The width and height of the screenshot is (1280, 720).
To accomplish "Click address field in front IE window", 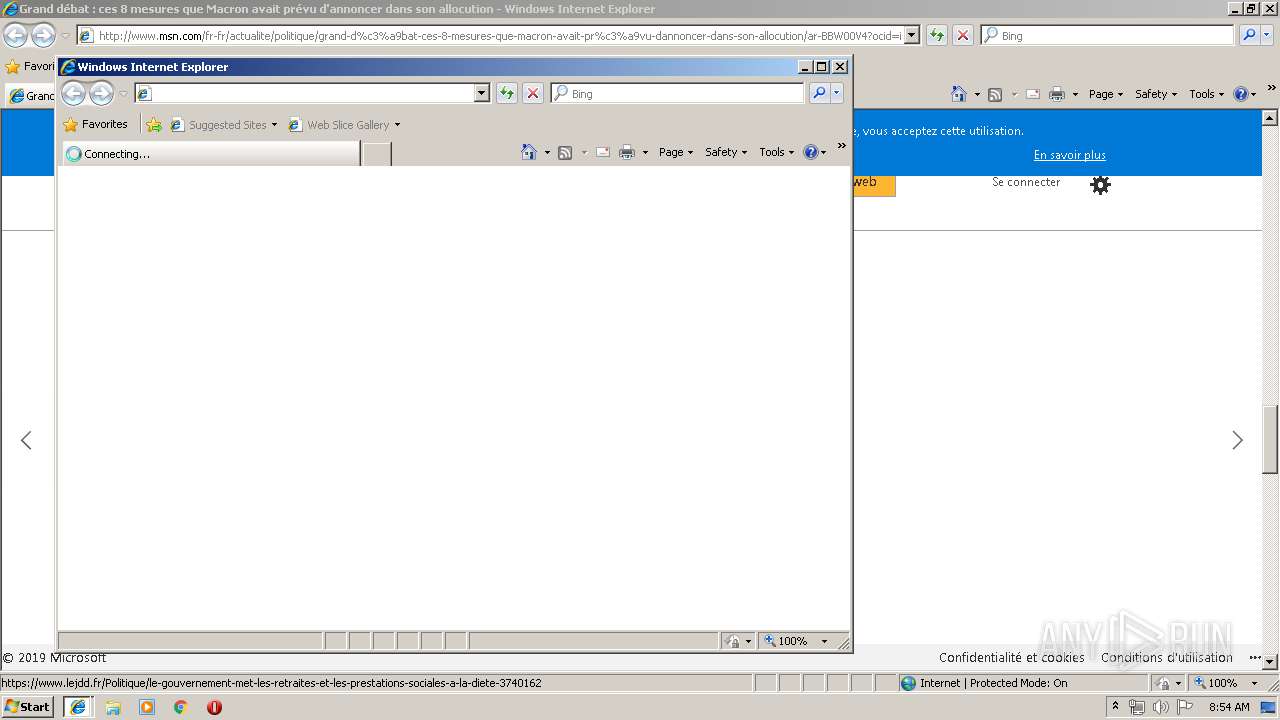I will pos(304,93).
